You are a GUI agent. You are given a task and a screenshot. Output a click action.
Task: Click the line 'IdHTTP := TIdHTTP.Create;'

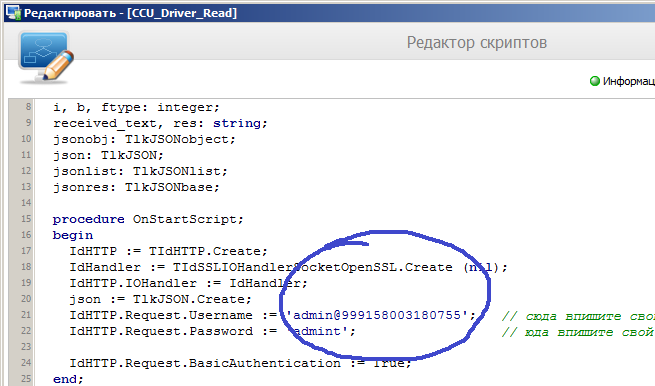pos(168,251)
